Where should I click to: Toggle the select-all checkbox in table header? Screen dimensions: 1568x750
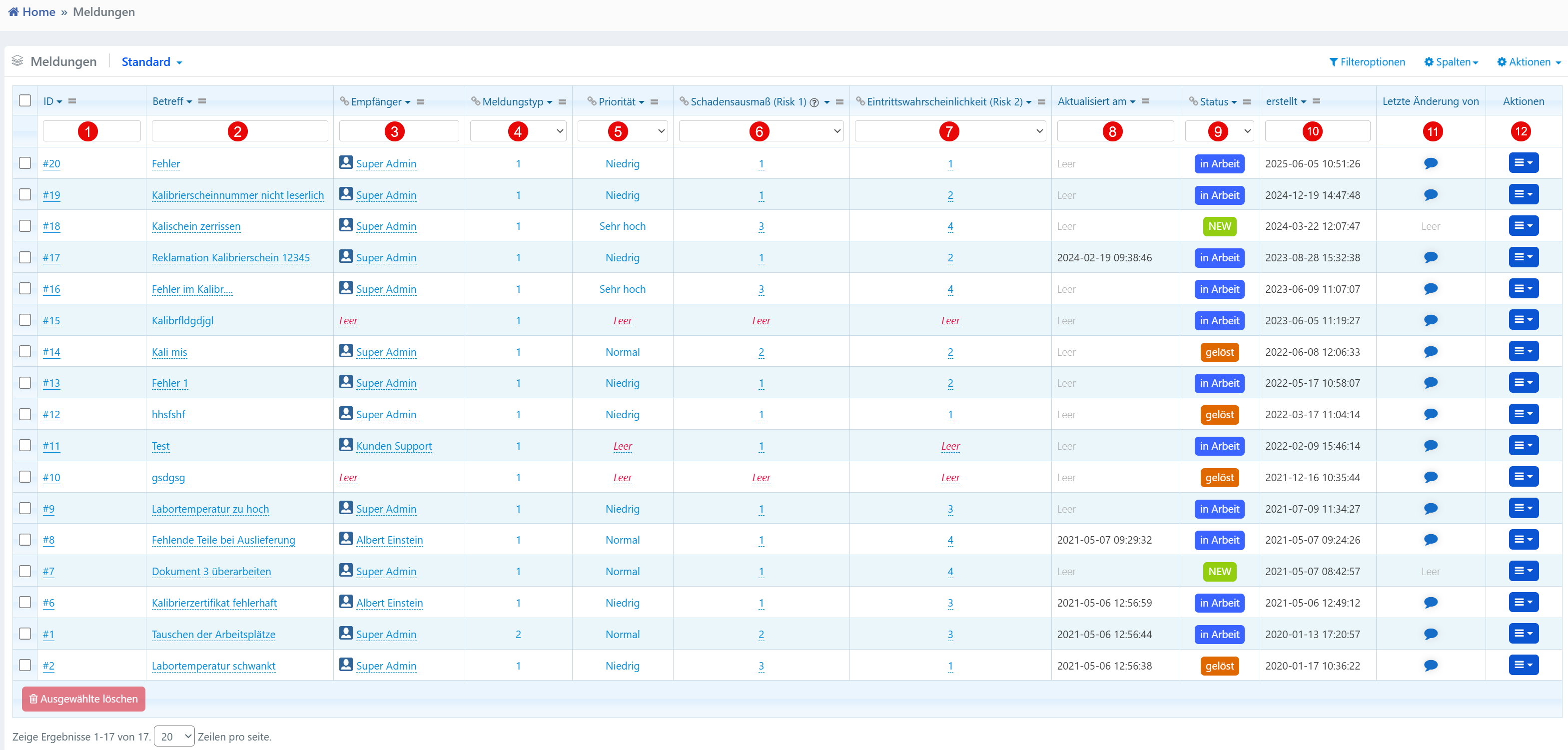(x=25, y=100)
